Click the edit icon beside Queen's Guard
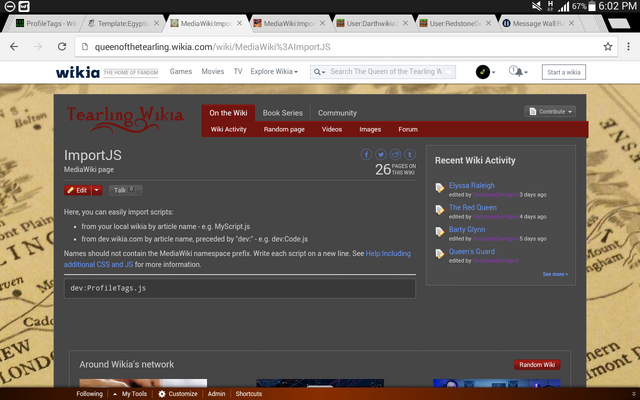This screenshot has width=640, height=400. click(x=440, y=254)
